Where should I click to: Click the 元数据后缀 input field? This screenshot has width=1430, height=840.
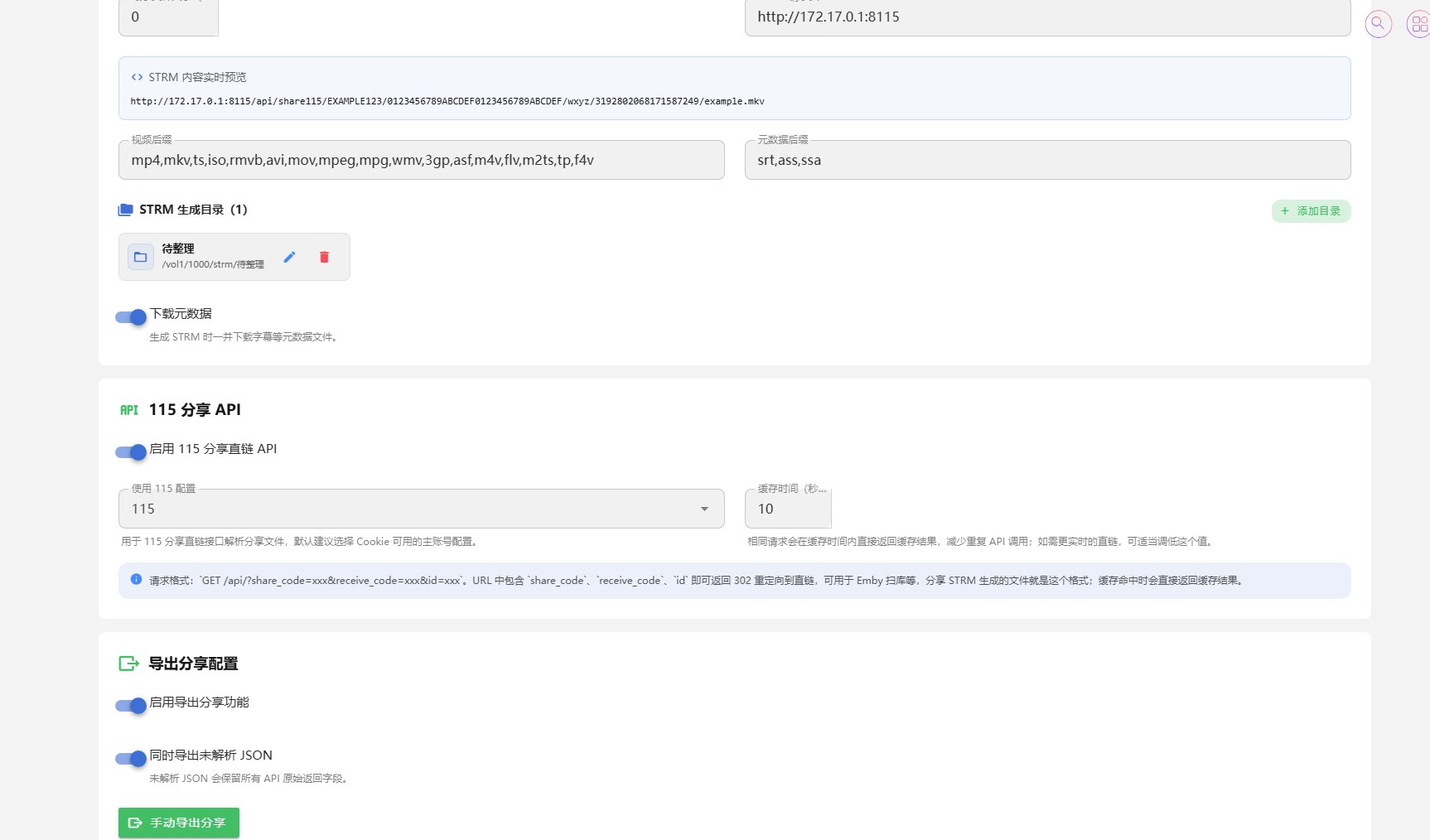coord(1048,160)
